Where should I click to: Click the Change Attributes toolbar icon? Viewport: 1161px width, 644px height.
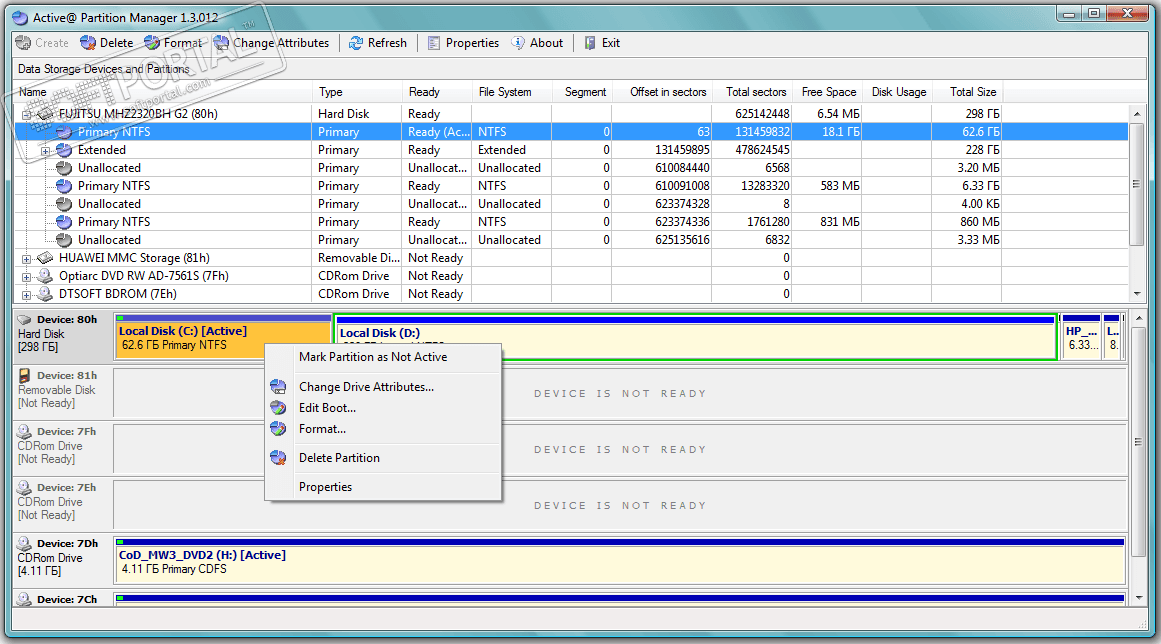coord(221,43)
